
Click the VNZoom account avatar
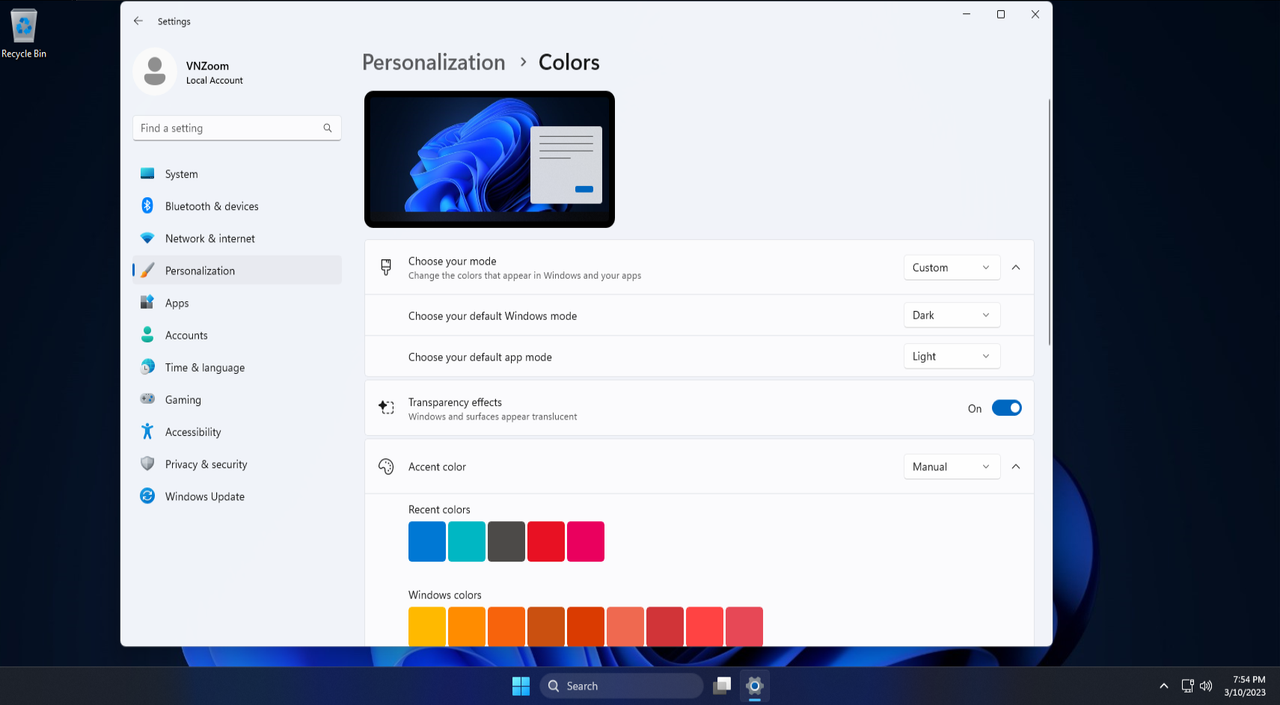coord(155,72)
